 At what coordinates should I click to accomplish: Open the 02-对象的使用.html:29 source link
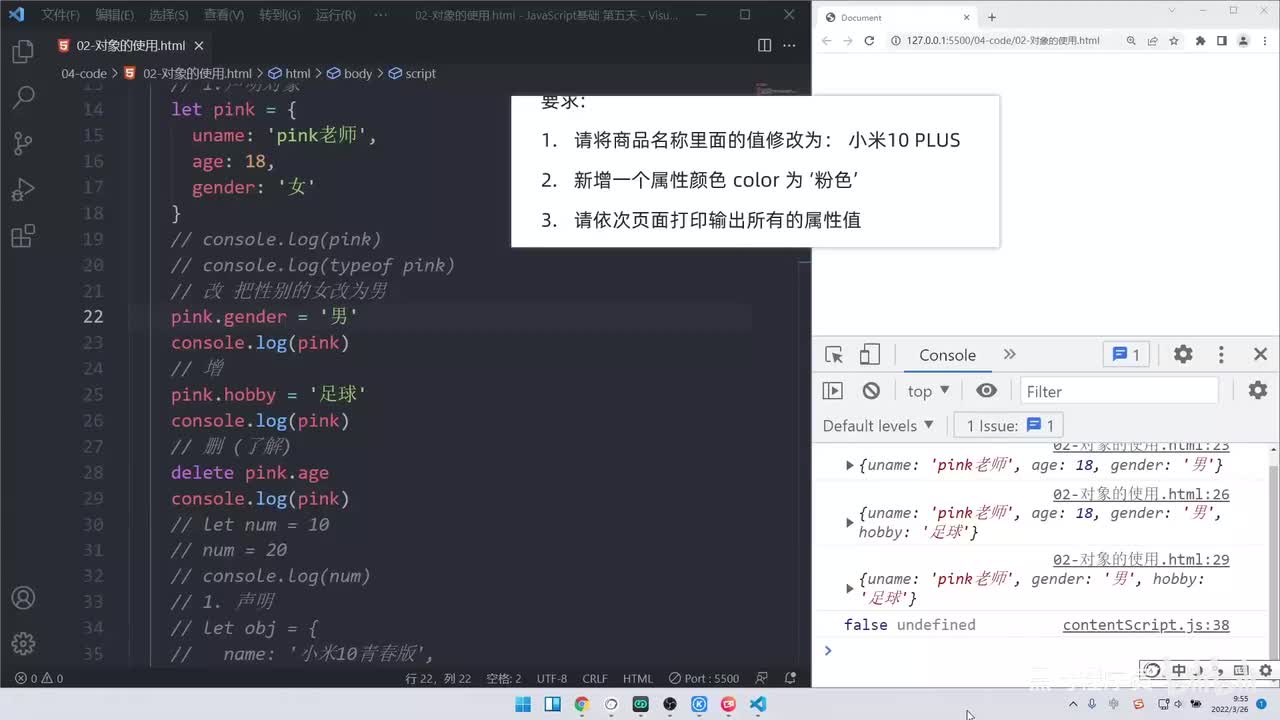click(1141, 559)
